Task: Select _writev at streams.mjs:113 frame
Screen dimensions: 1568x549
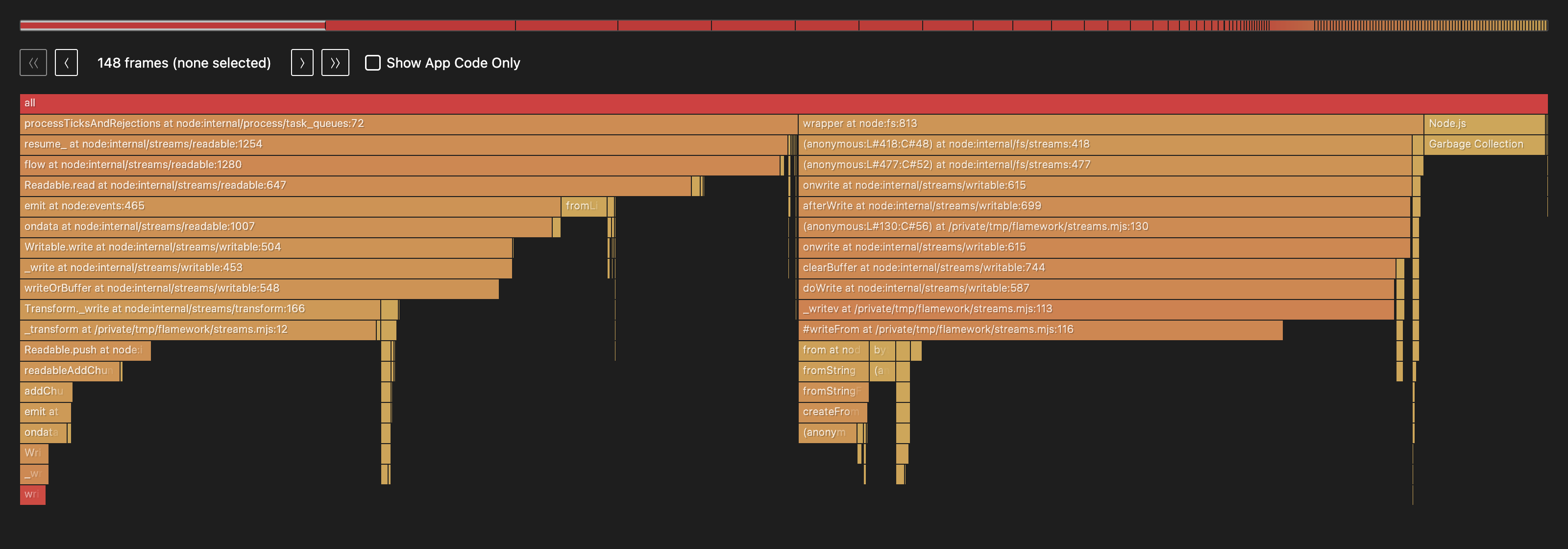Action: (x=1096, y=309)
